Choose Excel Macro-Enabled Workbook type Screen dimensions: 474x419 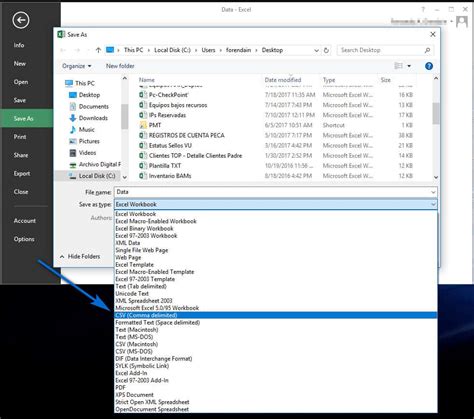click(275, 221)
